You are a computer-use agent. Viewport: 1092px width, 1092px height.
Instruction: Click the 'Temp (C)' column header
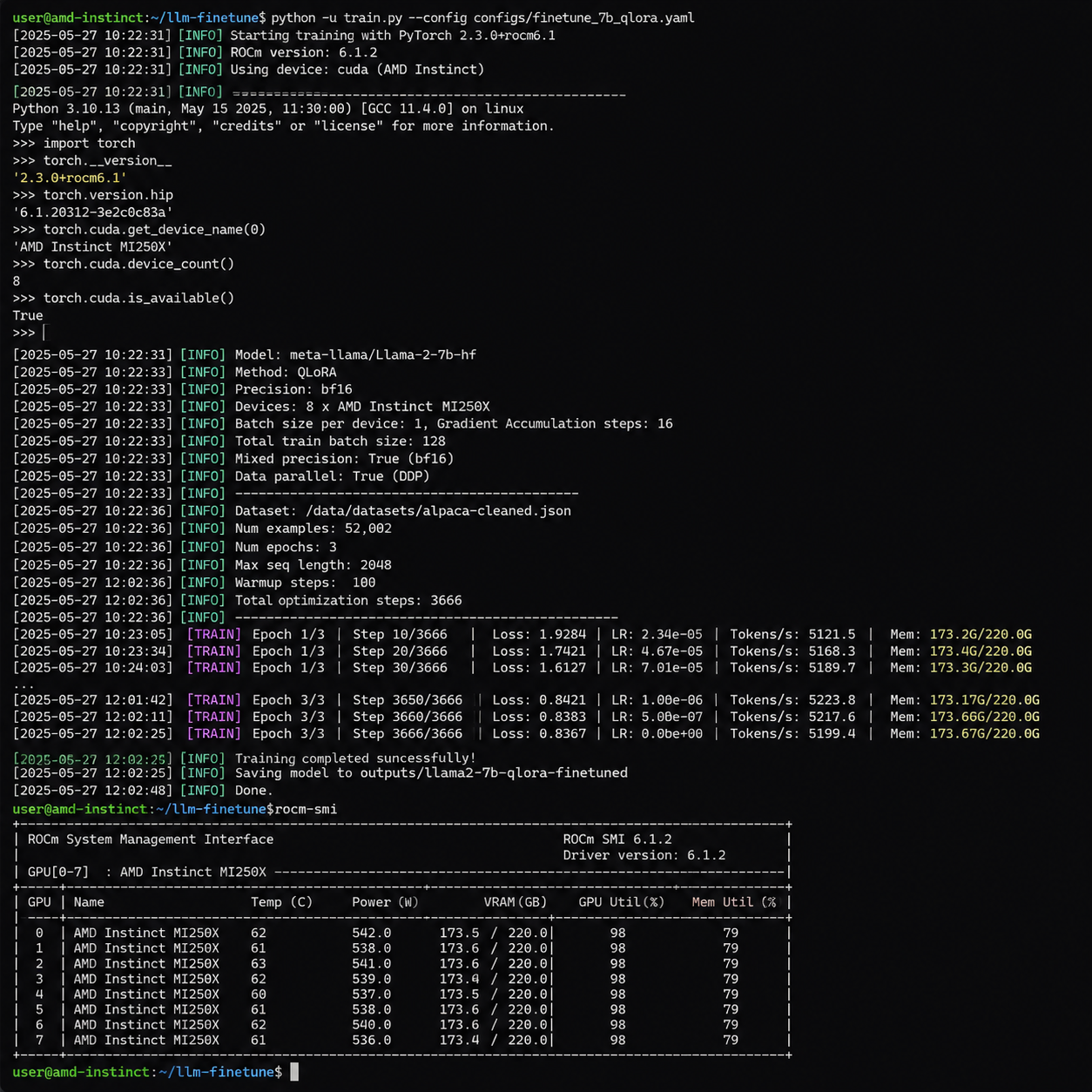281,902
